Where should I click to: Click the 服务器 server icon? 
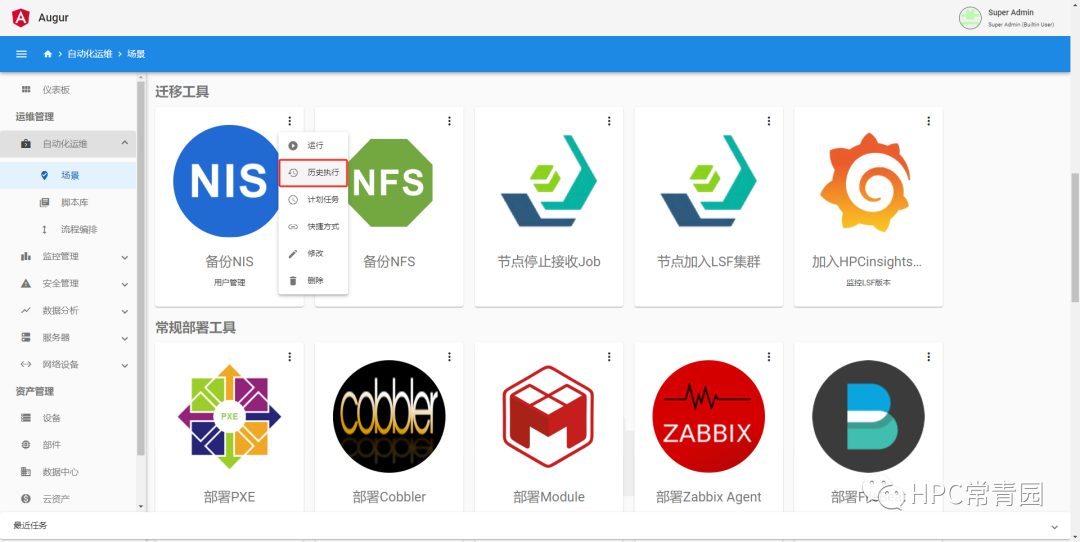(26, 337)
